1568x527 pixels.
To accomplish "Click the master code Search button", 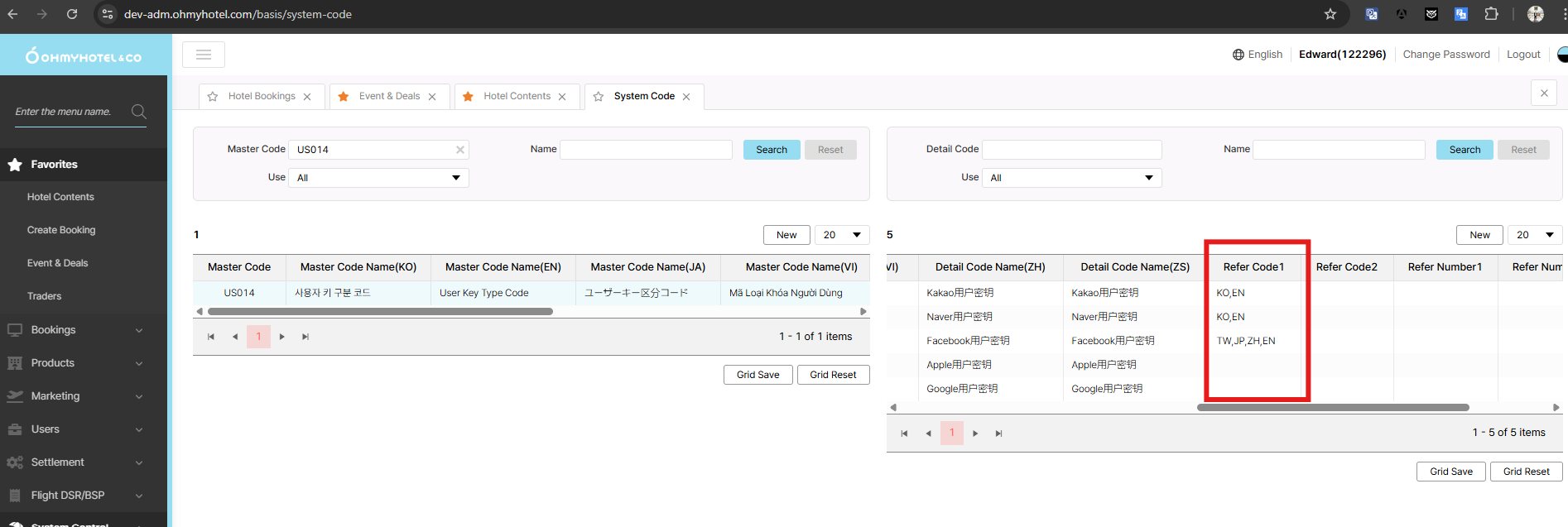I will coord(771,150).
